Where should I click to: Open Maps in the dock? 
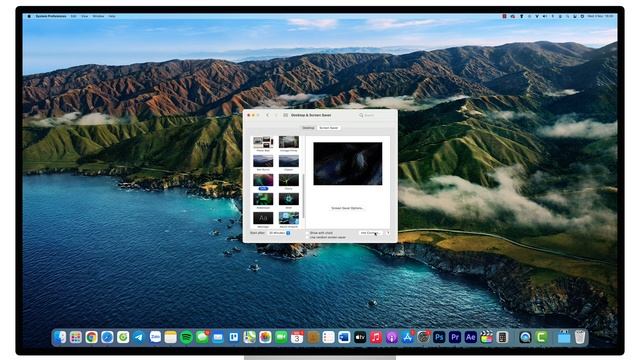249,337
